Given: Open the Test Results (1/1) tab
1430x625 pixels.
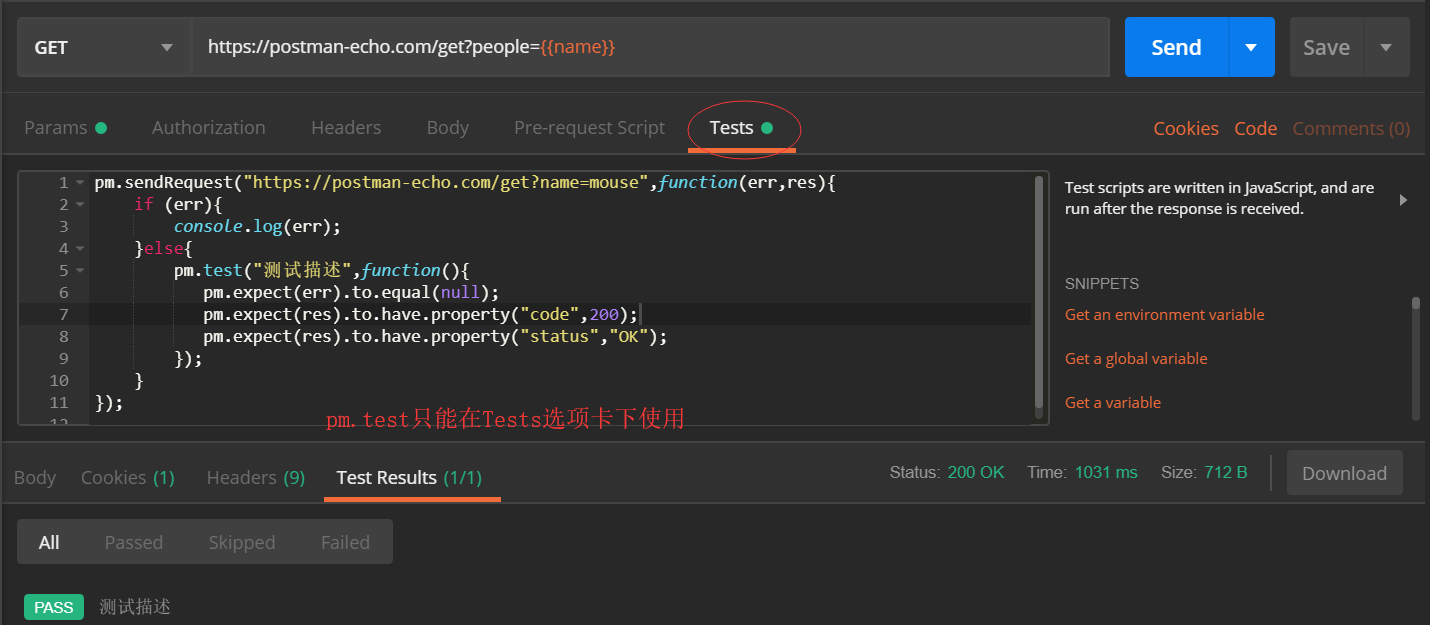Looking at the screenshot, I should tap(409, 478).
